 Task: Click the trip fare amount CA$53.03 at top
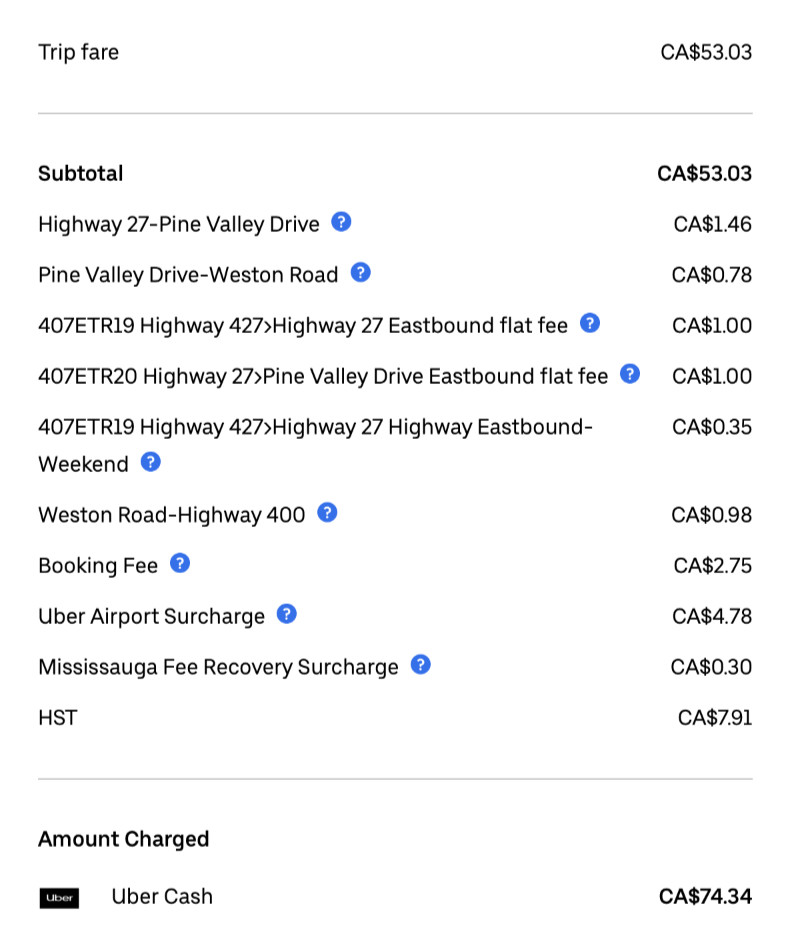(x=706, y=52)
